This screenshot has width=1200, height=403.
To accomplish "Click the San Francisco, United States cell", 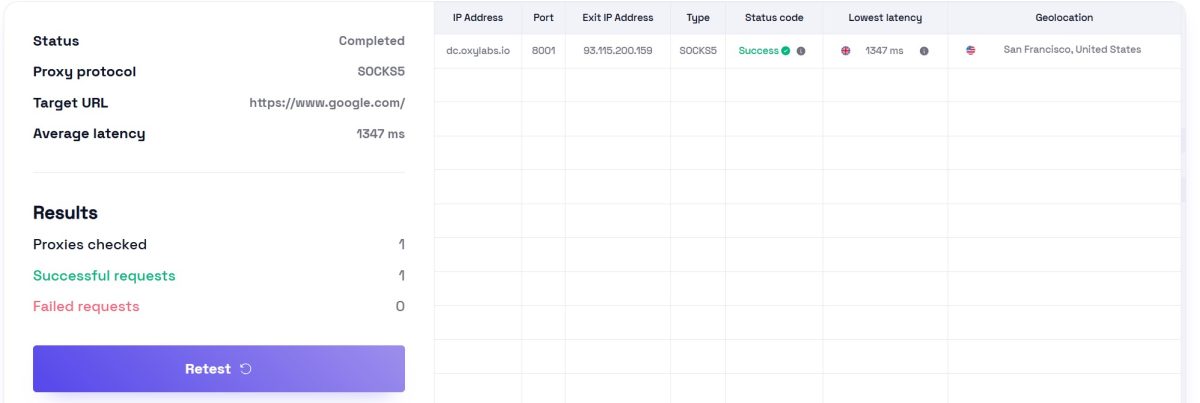I will coord(1072,50).
